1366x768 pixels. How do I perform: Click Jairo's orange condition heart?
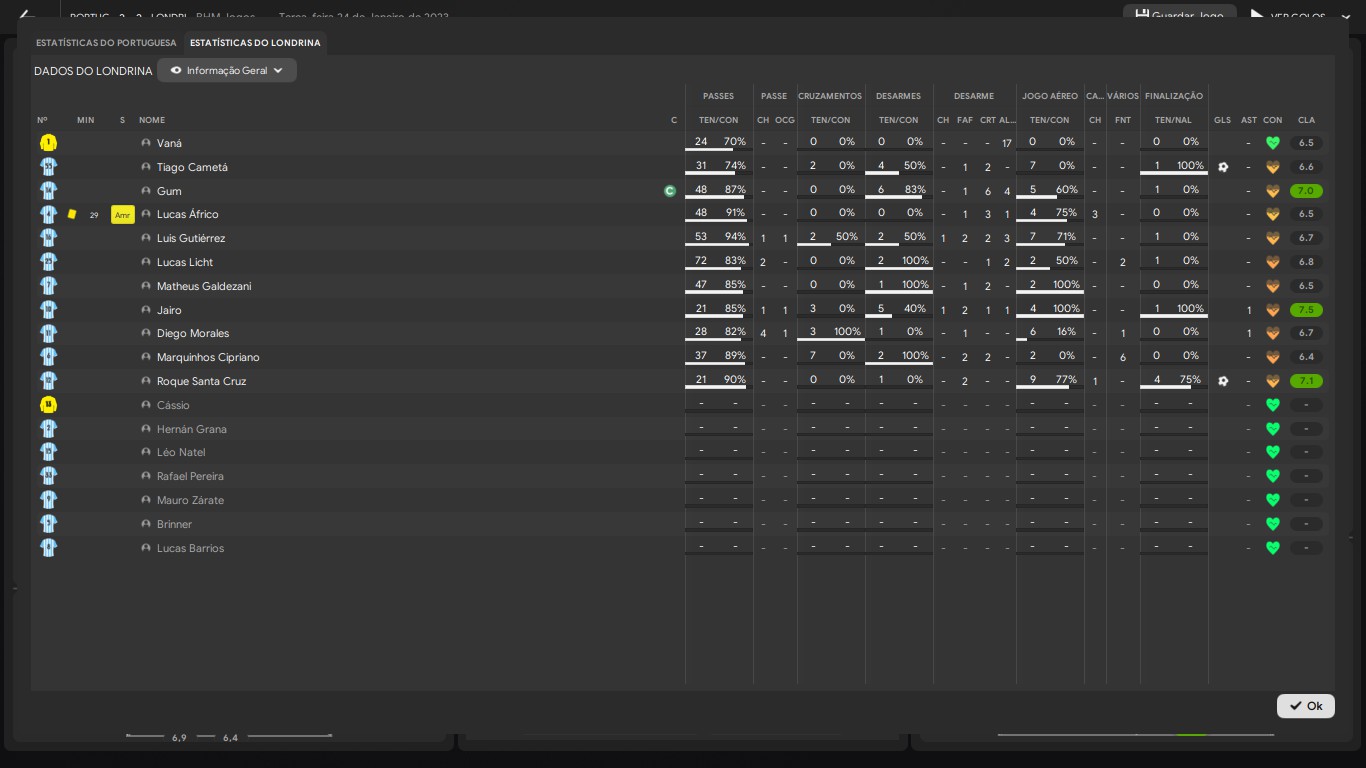[1273, 310]
